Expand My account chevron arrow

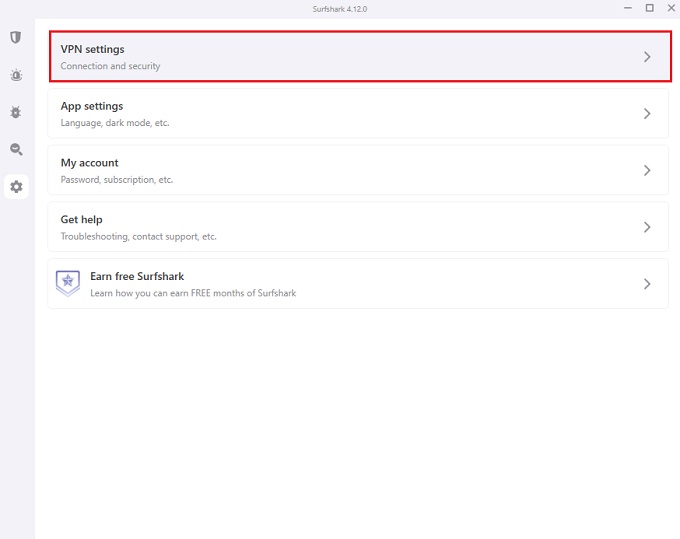pyautogui.click(x=647, y=170)
